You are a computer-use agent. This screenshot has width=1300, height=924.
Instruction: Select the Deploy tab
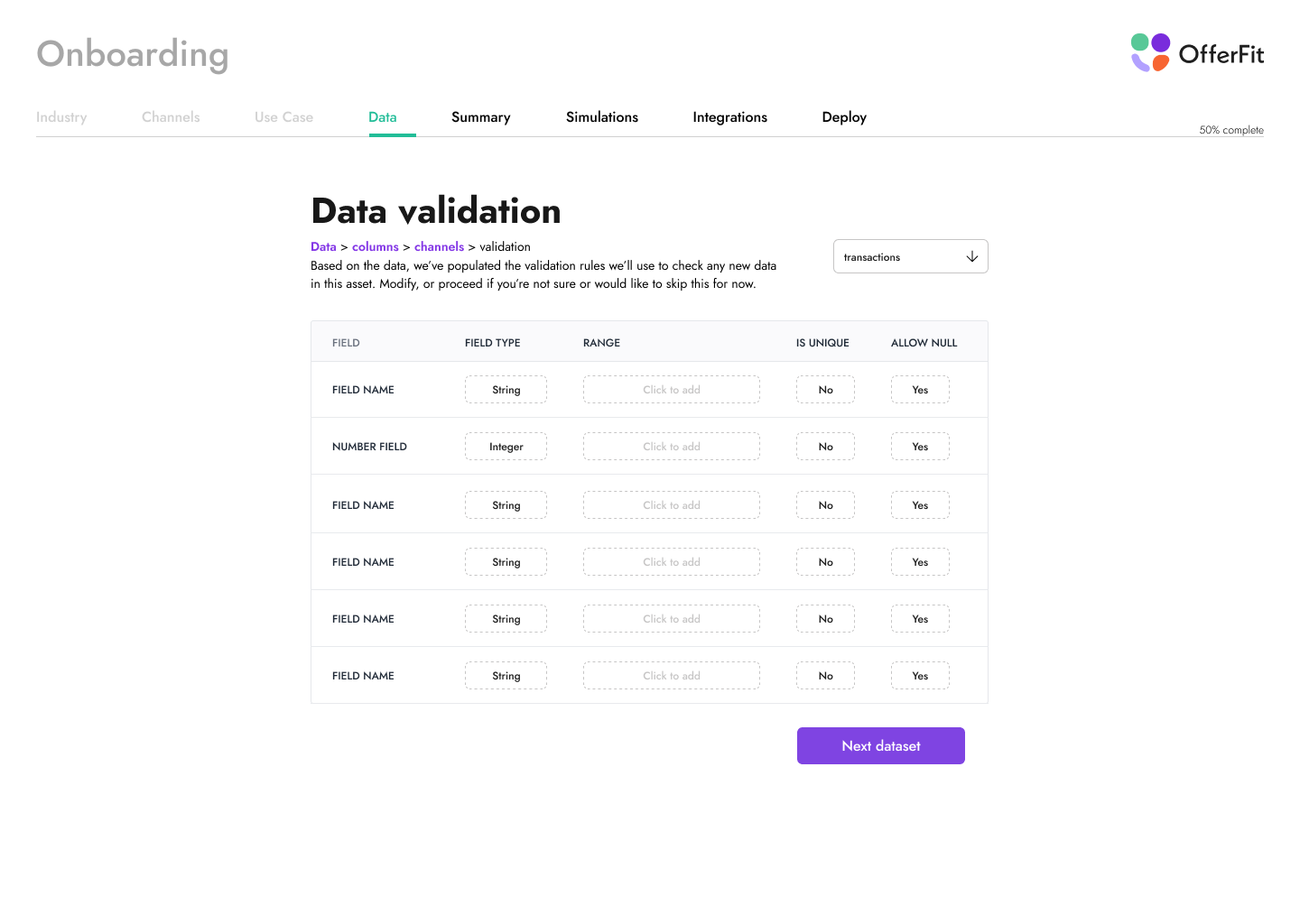pos(844,117)
